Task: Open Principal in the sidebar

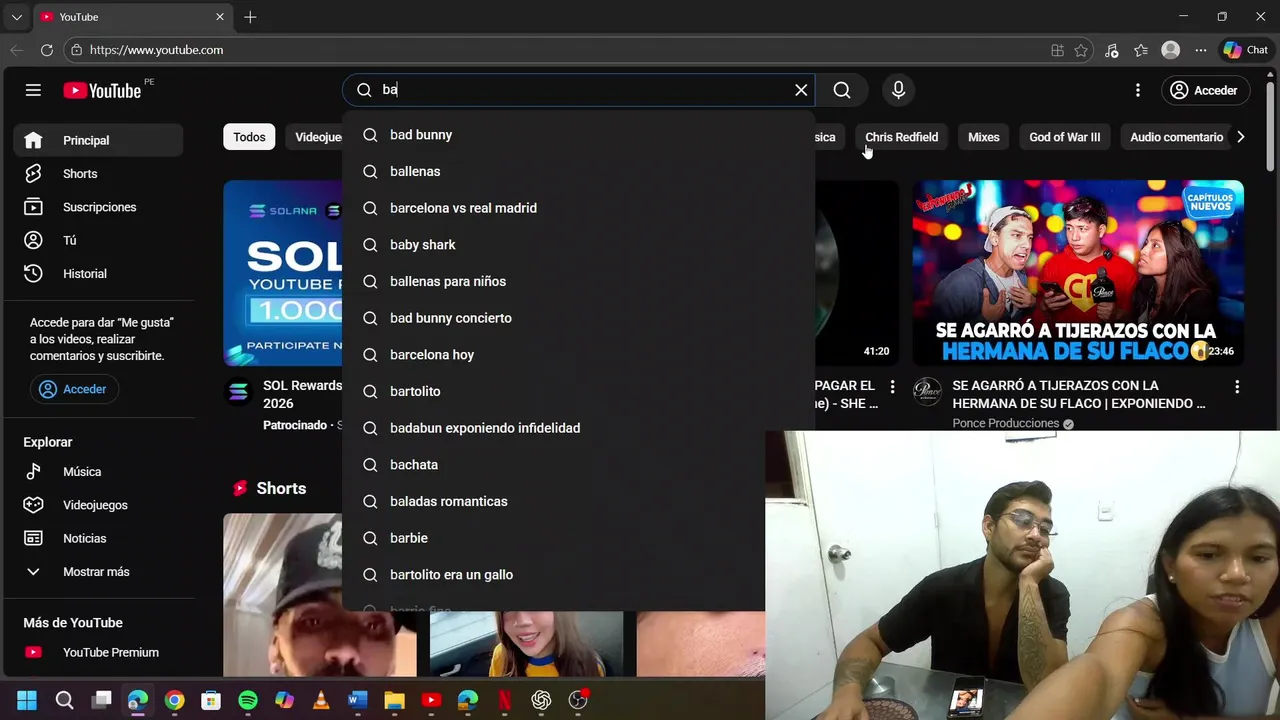Action: 98,140
